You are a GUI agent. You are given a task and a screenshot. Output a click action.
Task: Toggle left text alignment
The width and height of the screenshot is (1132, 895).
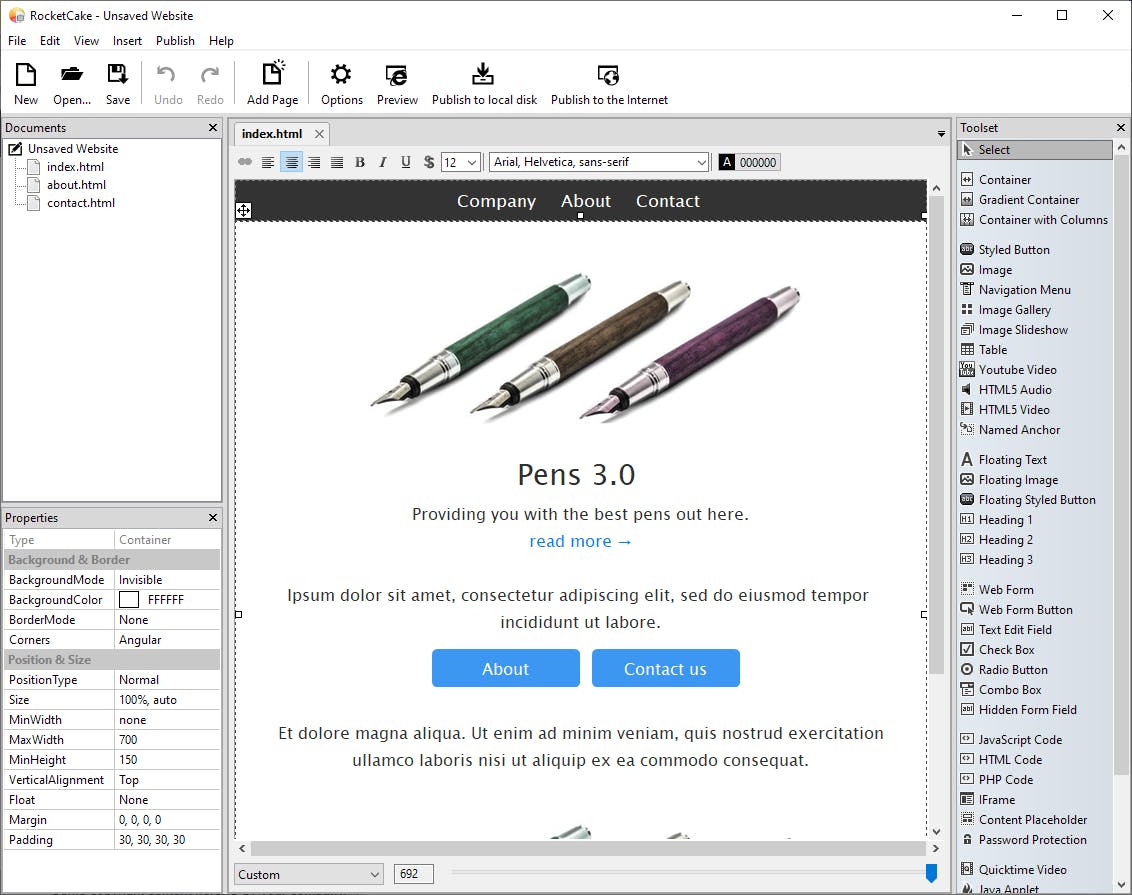pyautogui.click(x=268, y=162)
